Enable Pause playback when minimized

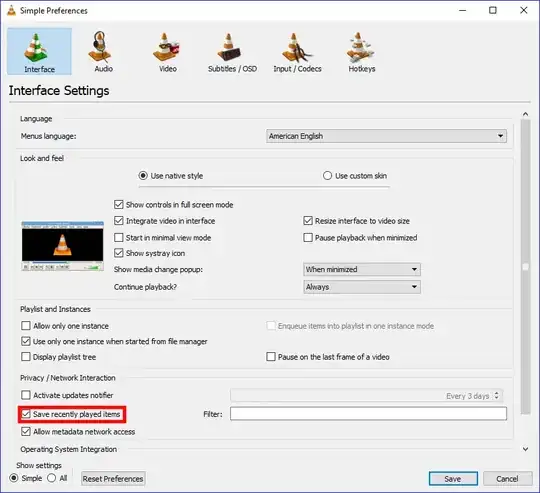click(x=308, y=238)
